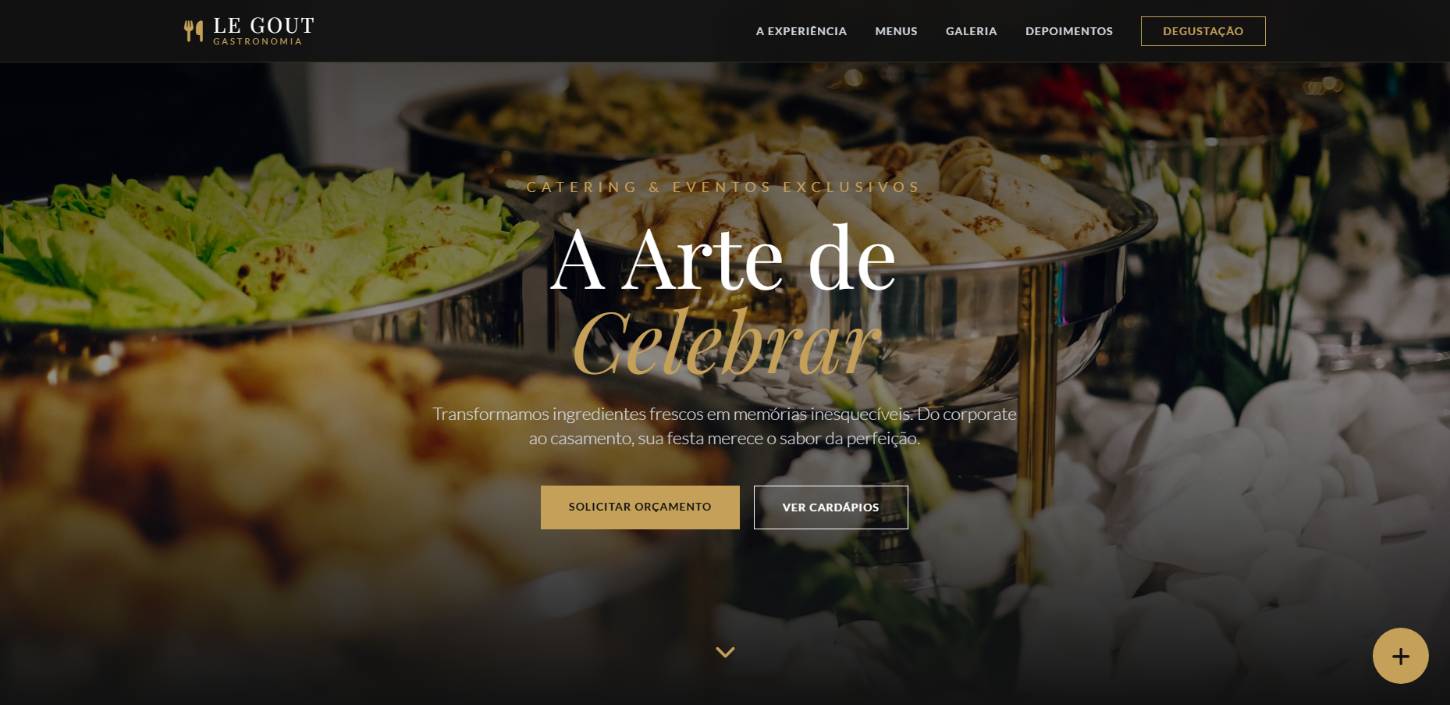Click the fork and knife logo icon

pos(193,31)
